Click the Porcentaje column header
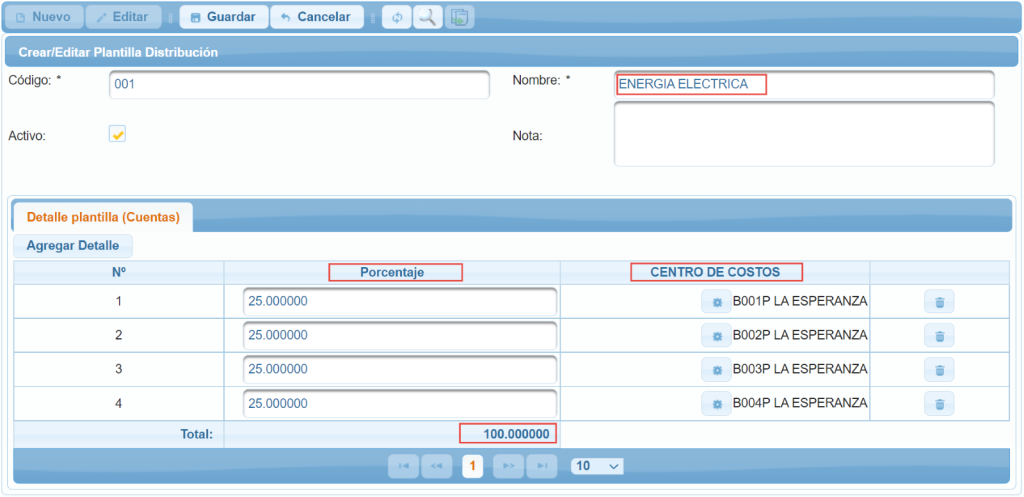Viewport: 1024px width, 497px height. [392, 272]
